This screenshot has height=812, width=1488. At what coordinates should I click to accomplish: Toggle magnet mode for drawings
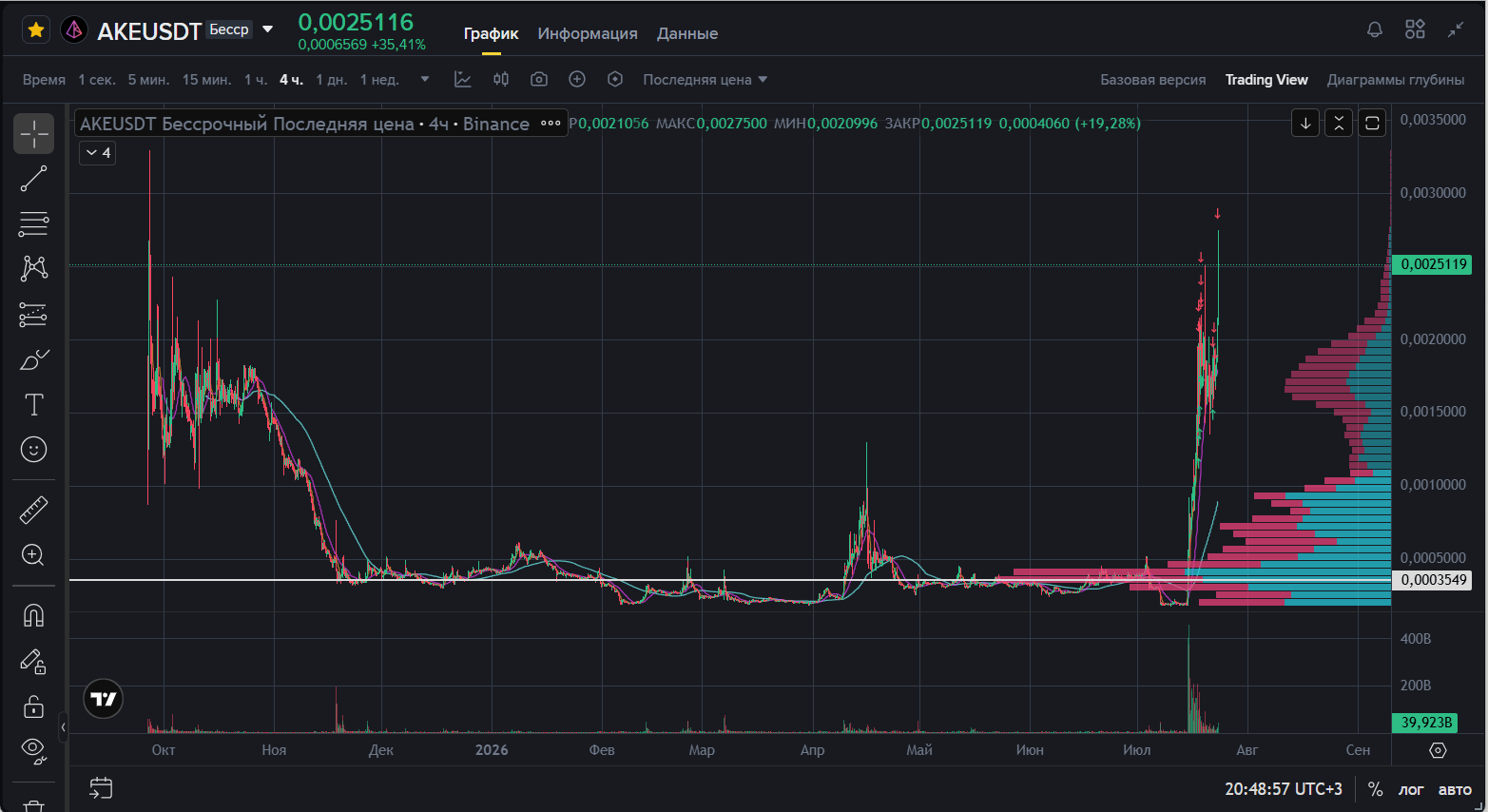[x=33, y=616]
